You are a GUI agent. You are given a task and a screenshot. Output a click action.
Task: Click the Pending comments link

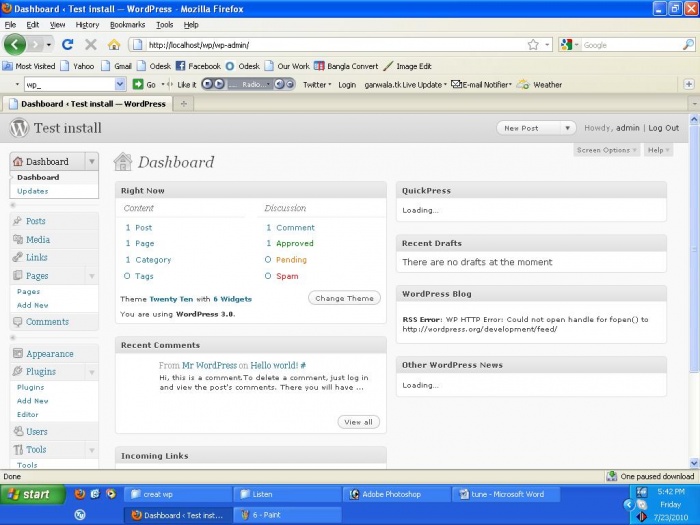point(291,259)
